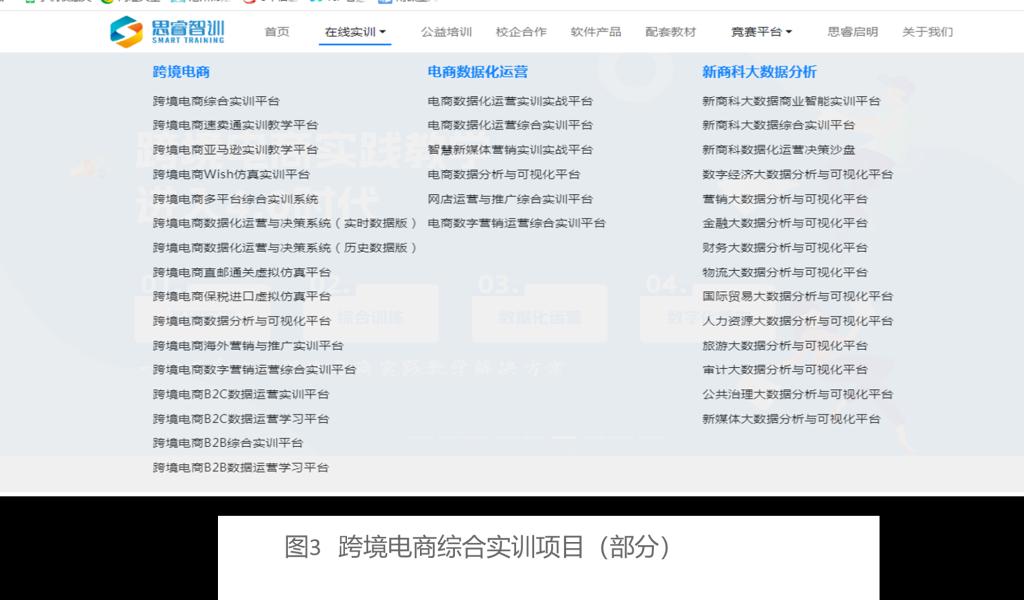The width and height of the screenshot is (1024, 600).
Task: Select 智慧新媒体营销实训实战平台 link
Action: tap(510, 150)
